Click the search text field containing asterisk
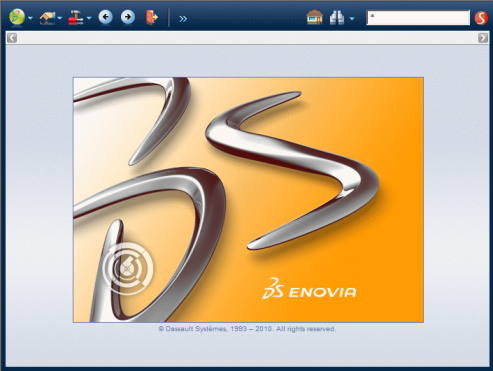The height and width of the screenshot is (371, 493). pyautogui.click(x=418, y=17)
